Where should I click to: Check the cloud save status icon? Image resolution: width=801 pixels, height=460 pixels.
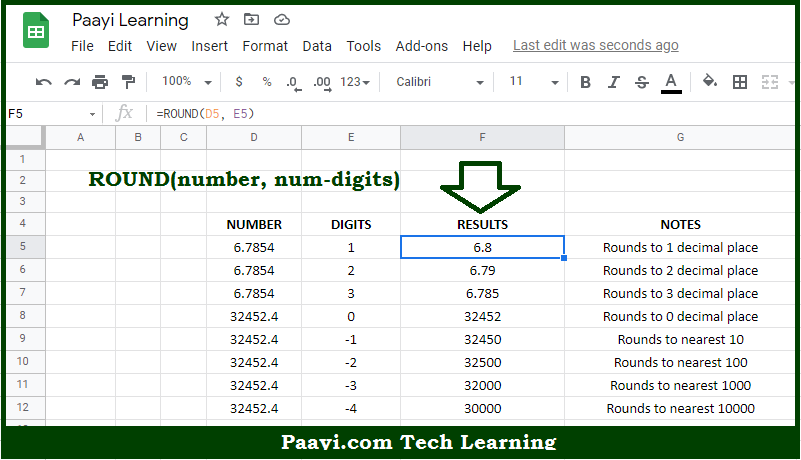[x=281, y=20]
